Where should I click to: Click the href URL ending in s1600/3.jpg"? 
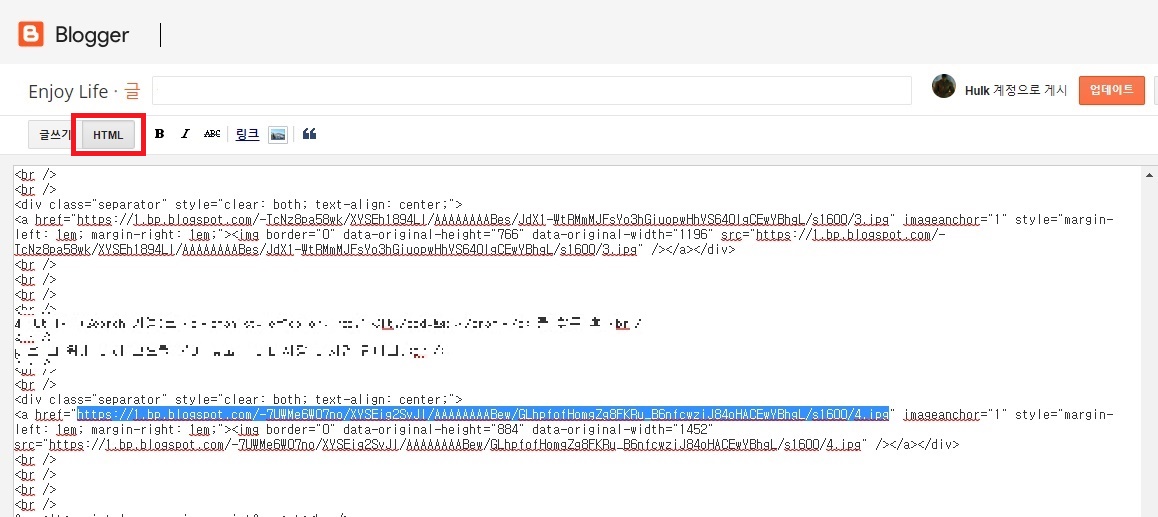coord(486,219)
